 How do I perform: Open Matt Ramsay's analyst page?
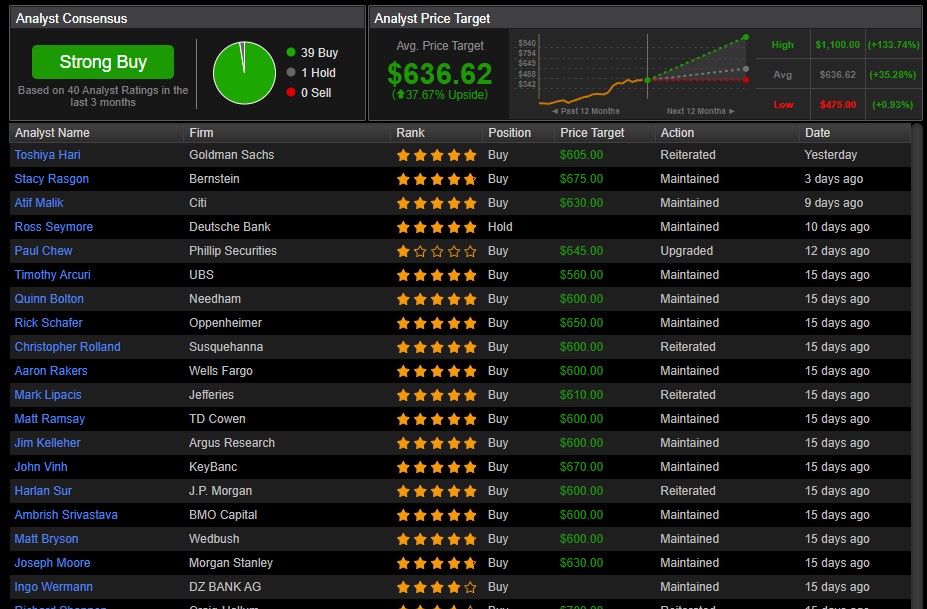(x=50, y=419)
